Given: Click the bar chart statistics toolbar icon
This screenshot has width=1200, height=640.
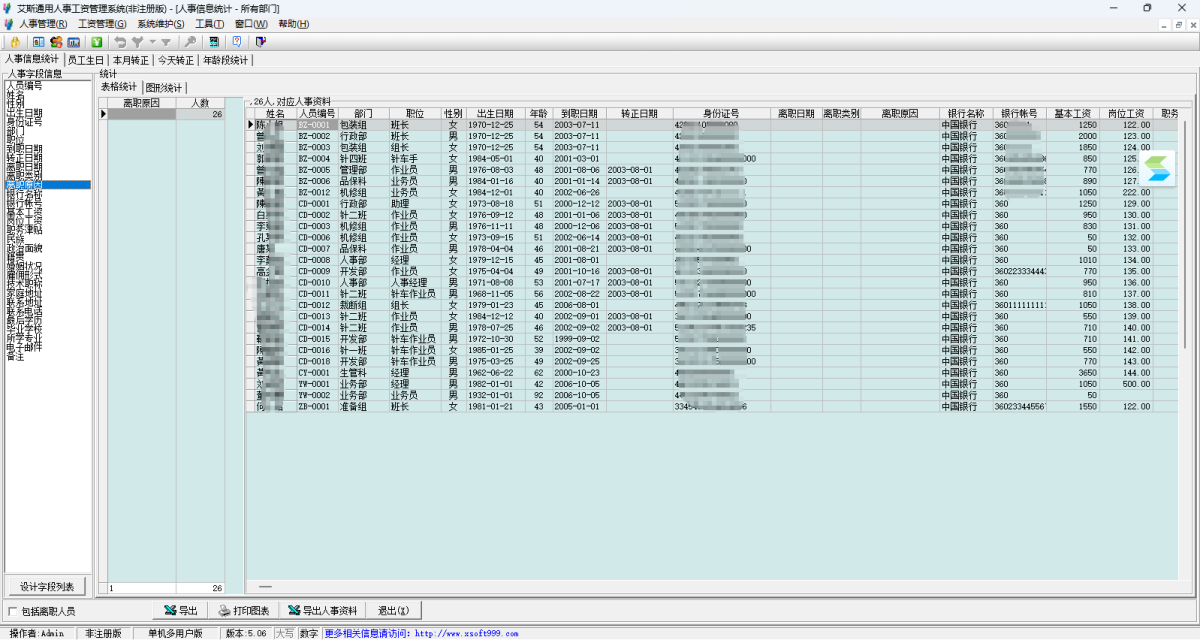Looking at the screenshot, I should (x=74, y=42).
